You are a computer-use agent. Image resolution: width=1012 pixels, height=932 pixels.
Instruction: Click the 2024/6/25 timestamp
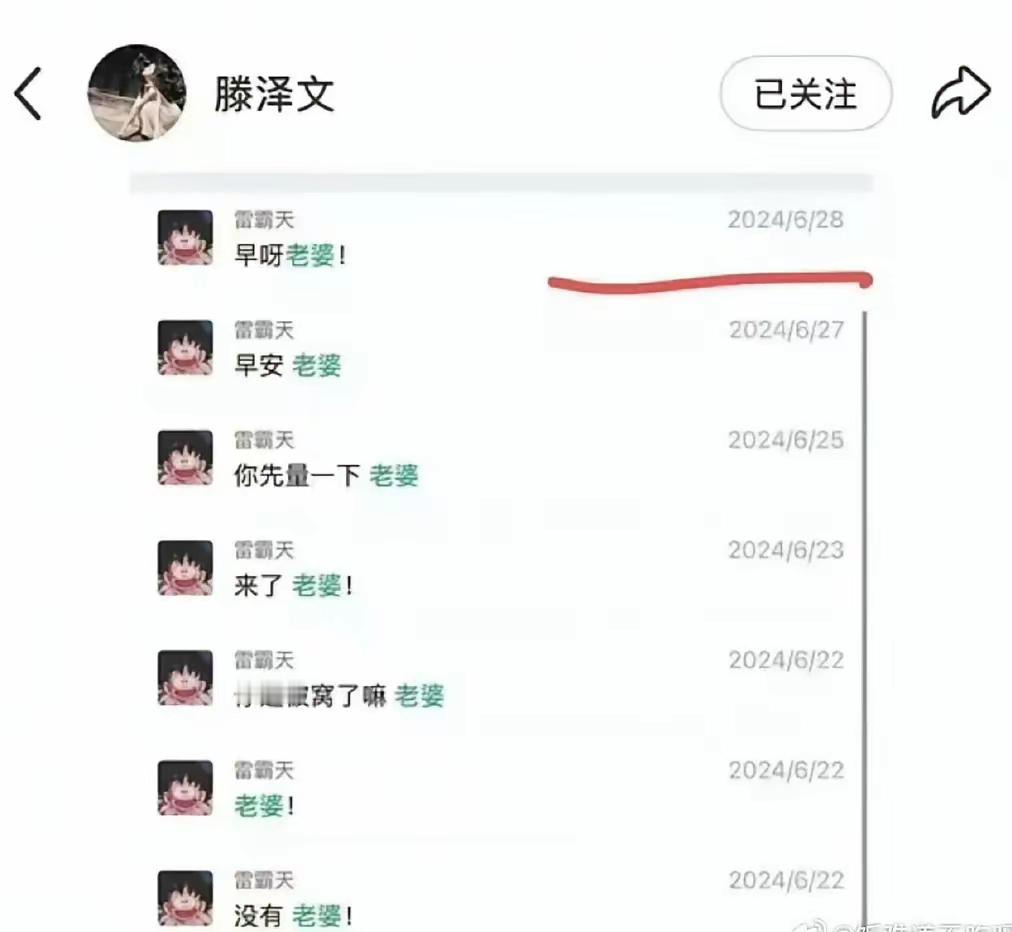(785, 440)
